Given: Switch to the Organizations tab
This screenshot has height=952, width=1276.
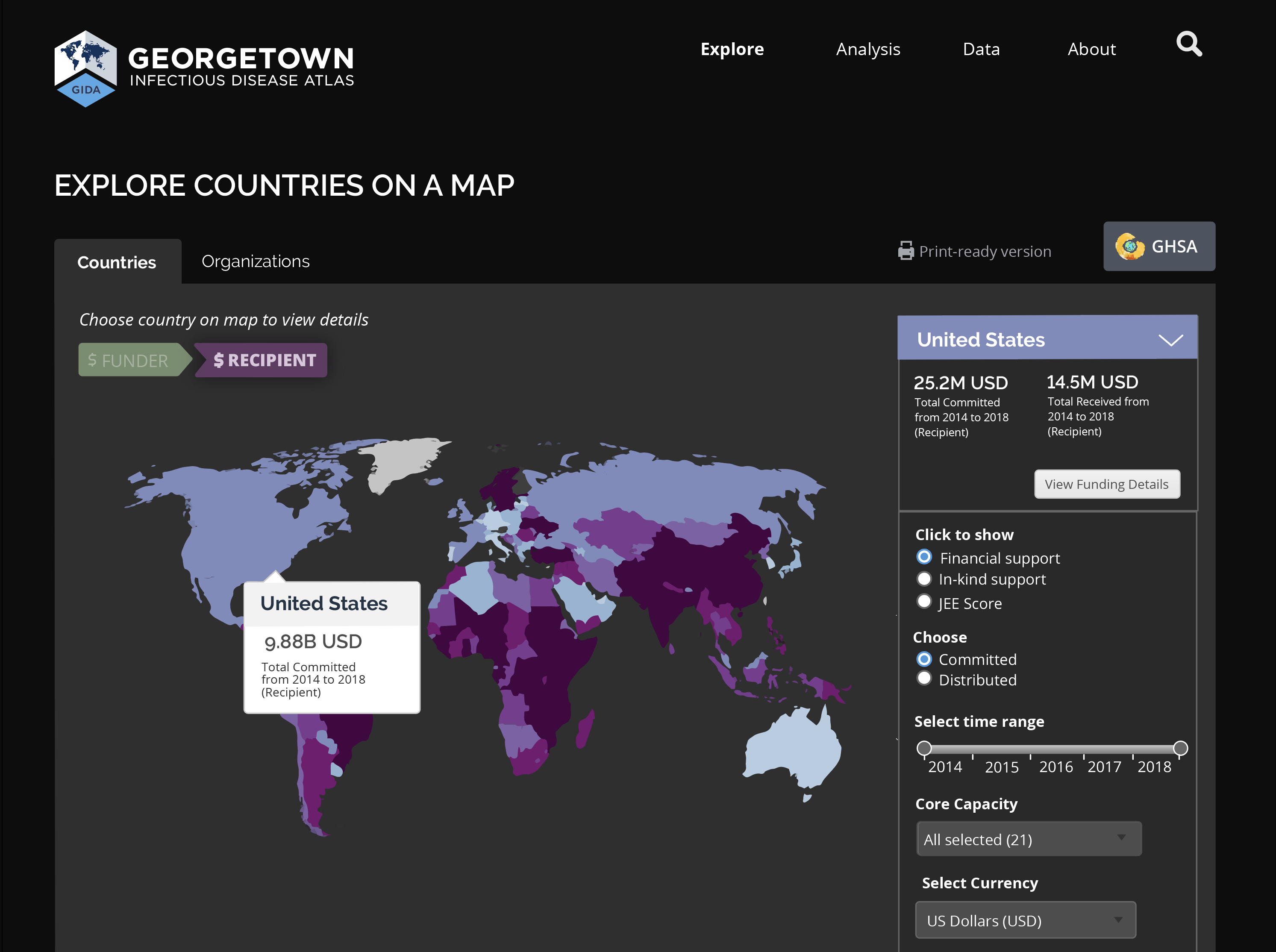Looking at the screenshot, I should tap(255, 261).
